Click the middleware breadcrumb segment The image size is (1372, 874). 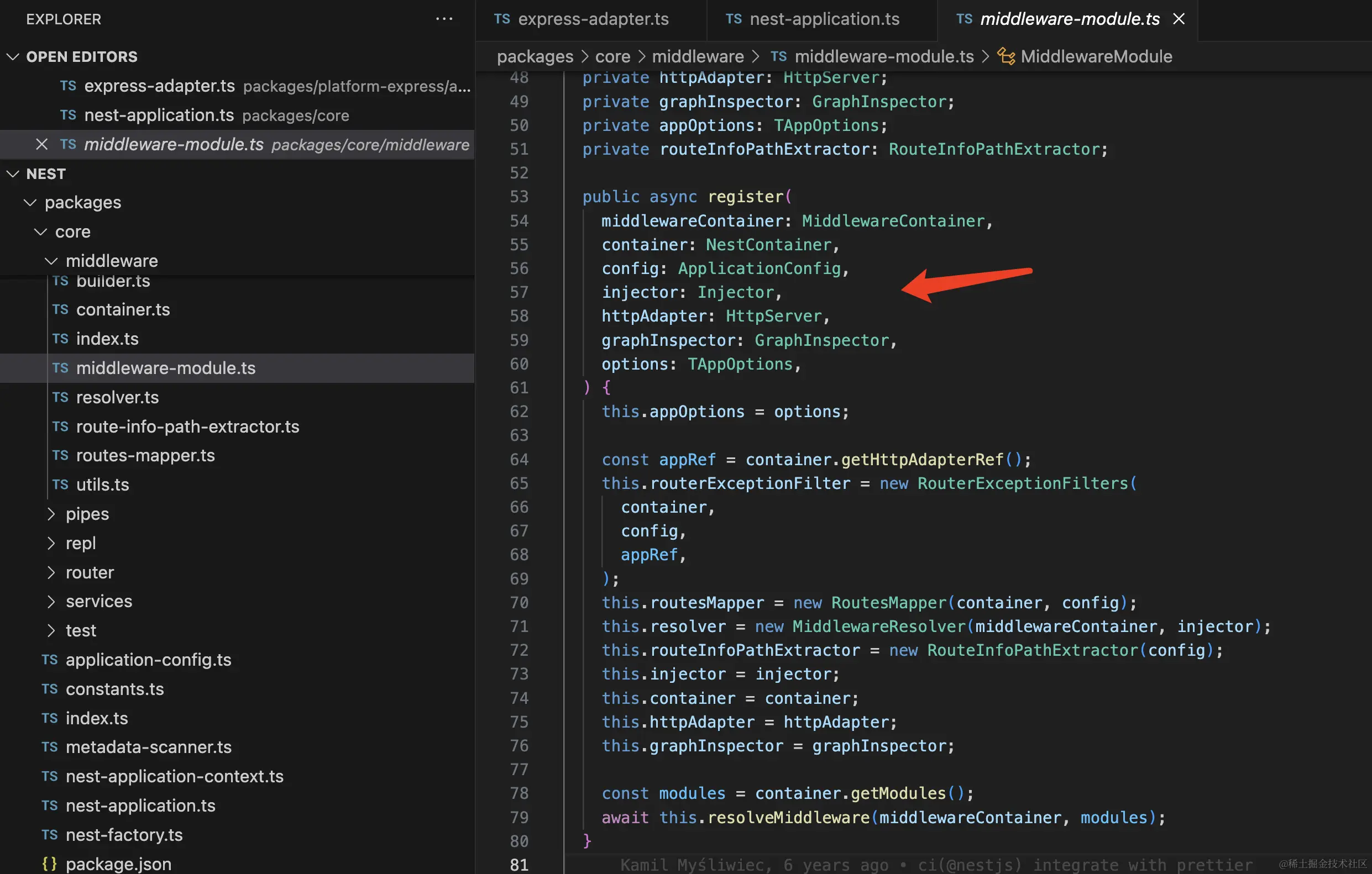point(698,56)
